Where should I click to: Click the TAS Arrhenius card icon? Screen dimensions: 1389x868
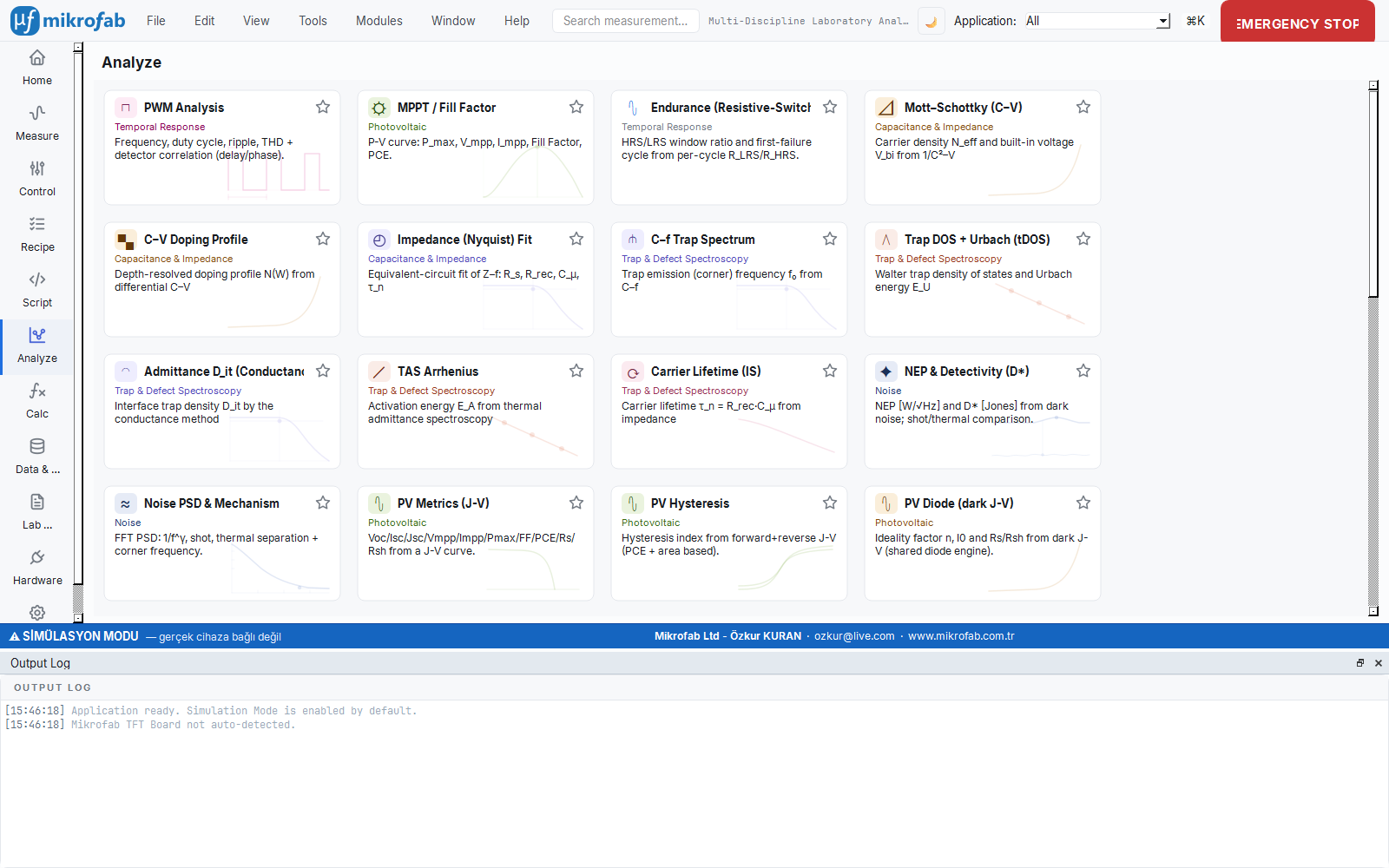point(379,372)
